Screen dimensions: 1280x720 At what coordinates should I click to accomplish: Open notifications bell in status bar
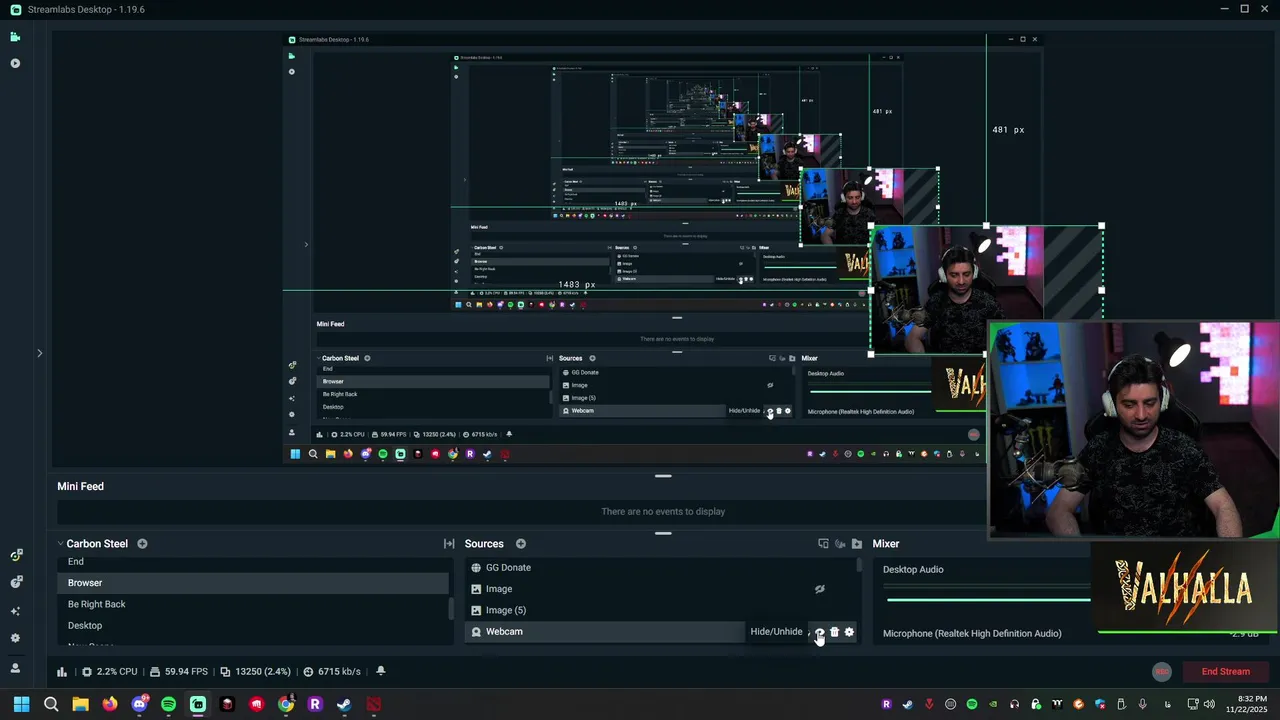(380, 672)
